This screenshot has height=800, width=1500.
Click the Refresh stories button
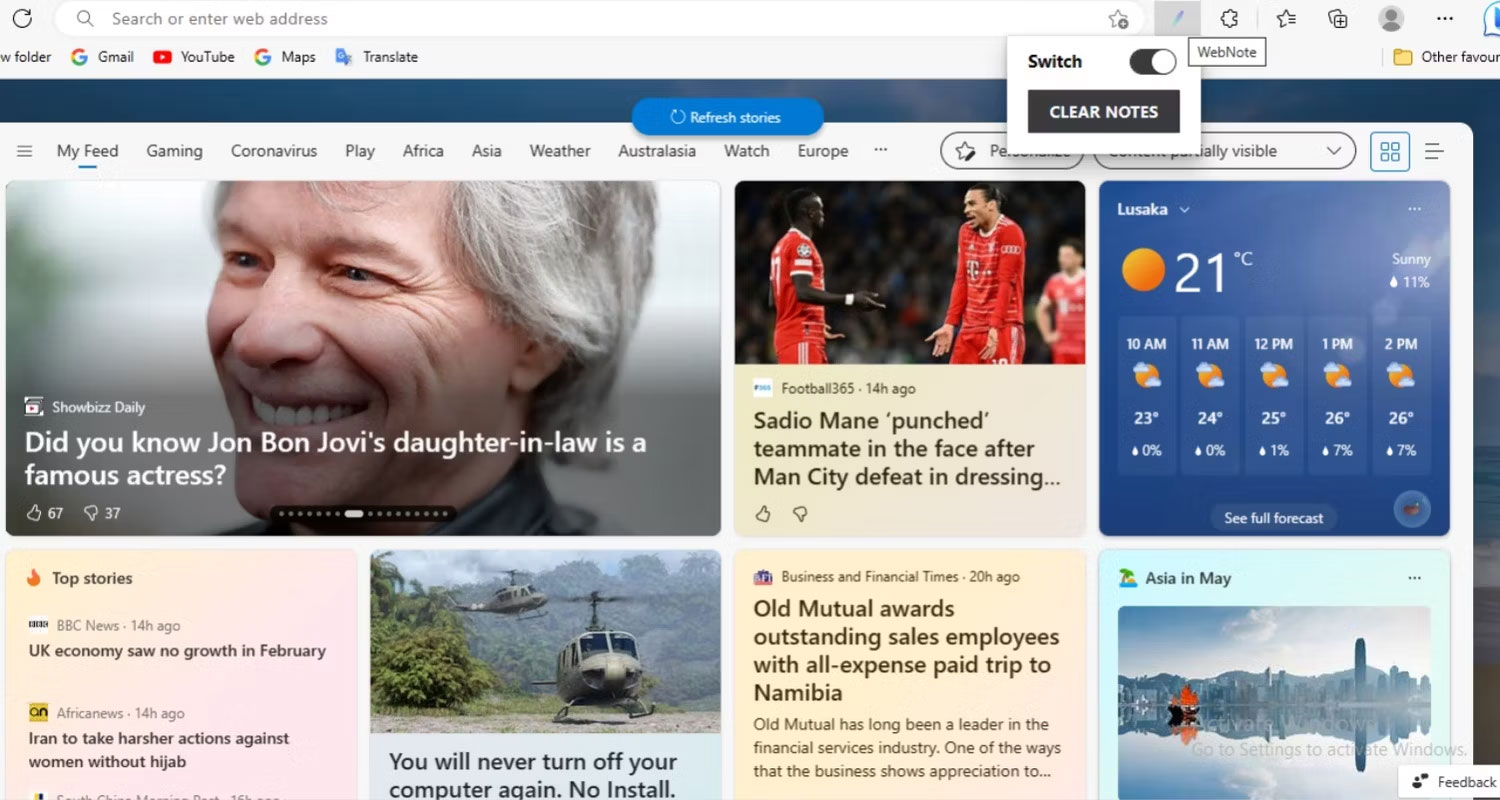click(x=727, y=117)
